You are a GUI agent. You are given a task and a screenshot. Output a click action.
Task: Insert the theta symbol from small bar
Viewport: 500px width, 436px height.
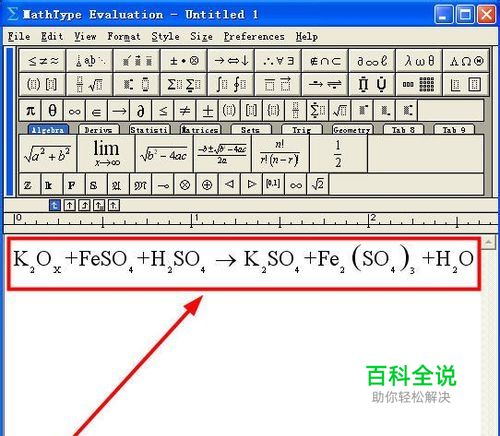(52, 110)
